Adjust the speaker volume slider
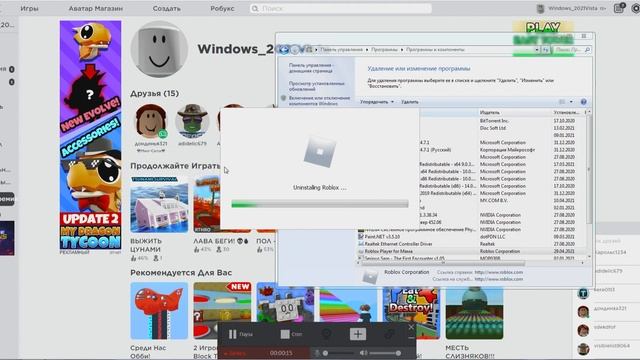 pos(385,353)
